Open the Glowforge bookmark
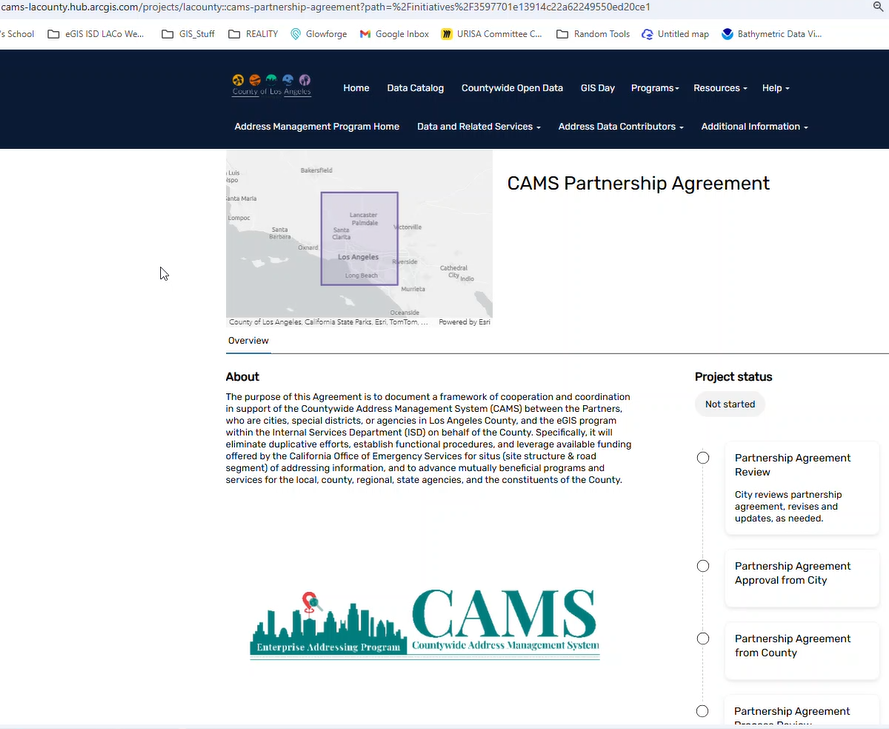This screenshot has height=729, width=889. pyautogui.click(x=318, y=34)
